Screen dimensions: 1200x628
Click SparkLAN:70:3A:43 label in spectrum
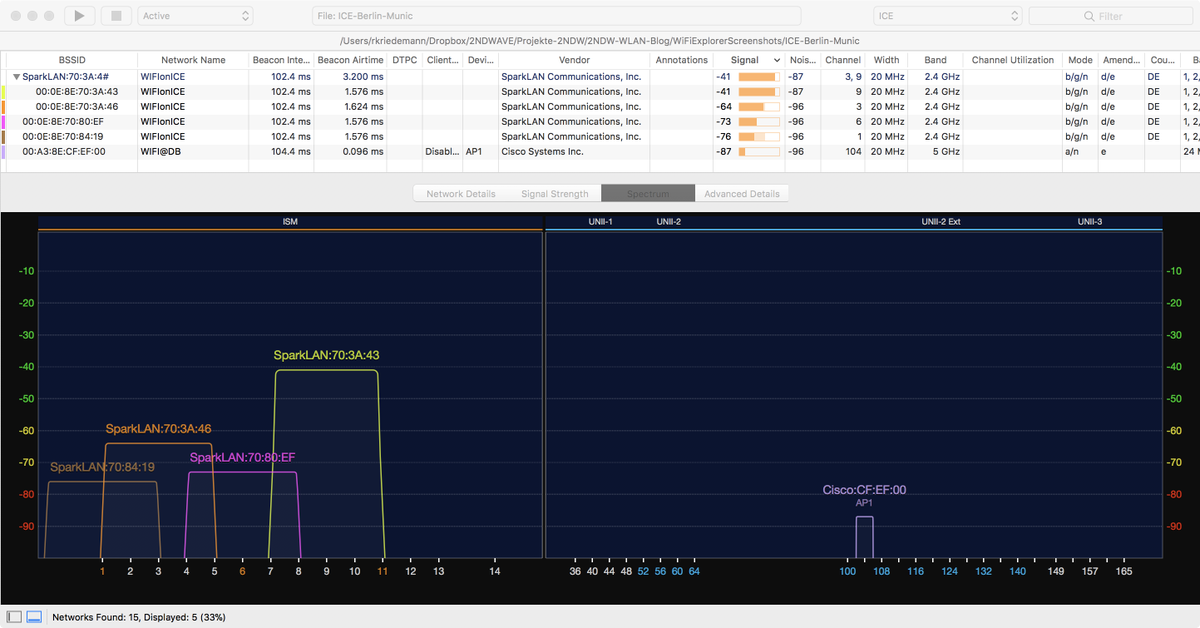pyautogui.click(x=326, y=355)
